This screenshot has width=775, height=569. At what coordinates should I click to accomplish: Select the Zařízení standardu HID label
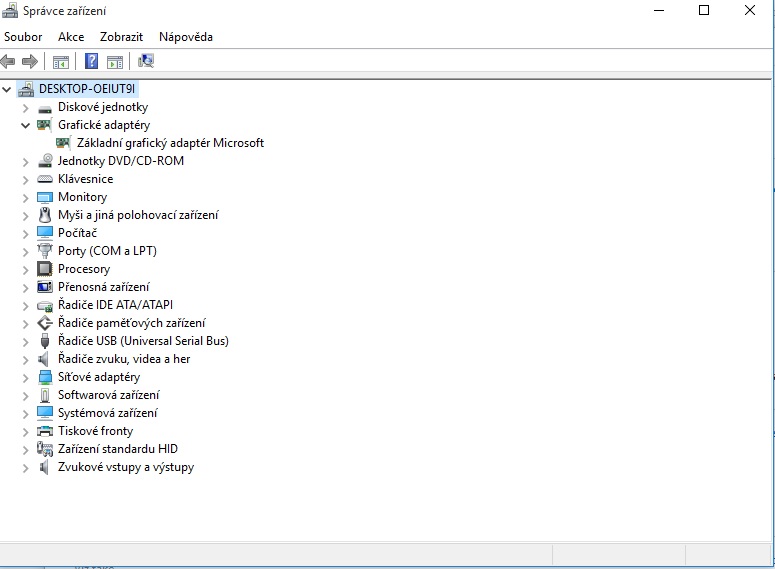pyautogui.click(x=118, y=449)
